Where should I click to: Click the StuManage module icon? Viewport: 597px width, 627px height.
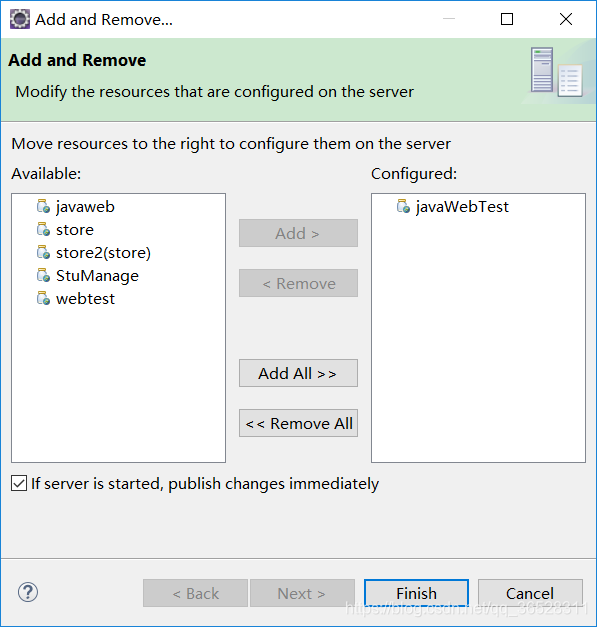43,276
